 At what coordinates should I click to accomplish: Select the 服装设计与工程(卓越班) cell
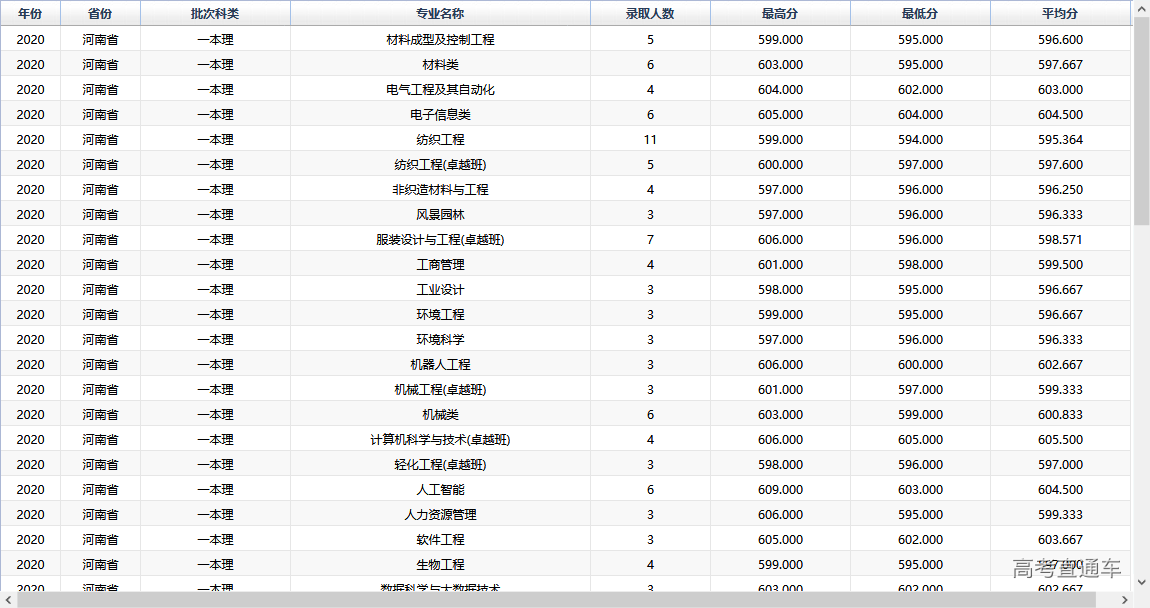click(440, 240)
